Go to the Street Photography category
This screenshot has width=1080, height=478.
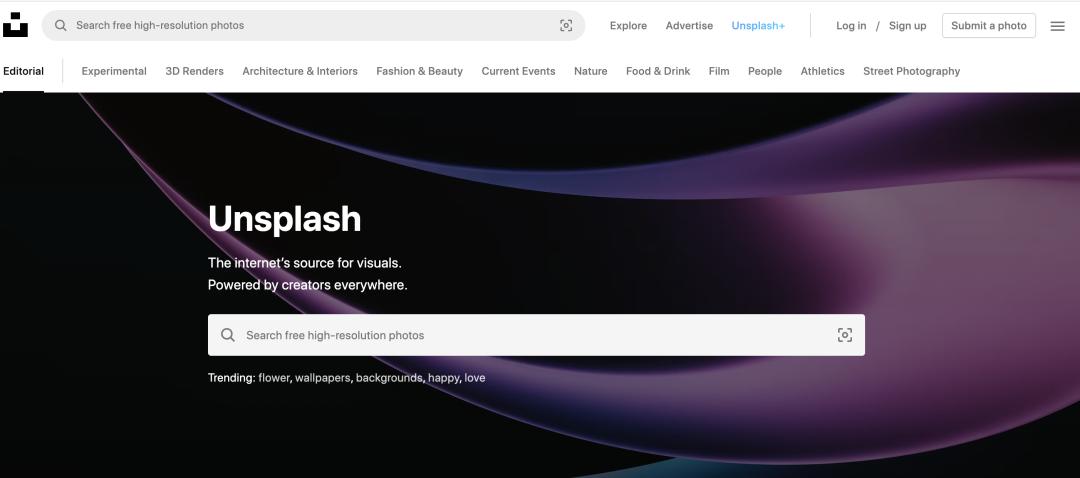911,71
